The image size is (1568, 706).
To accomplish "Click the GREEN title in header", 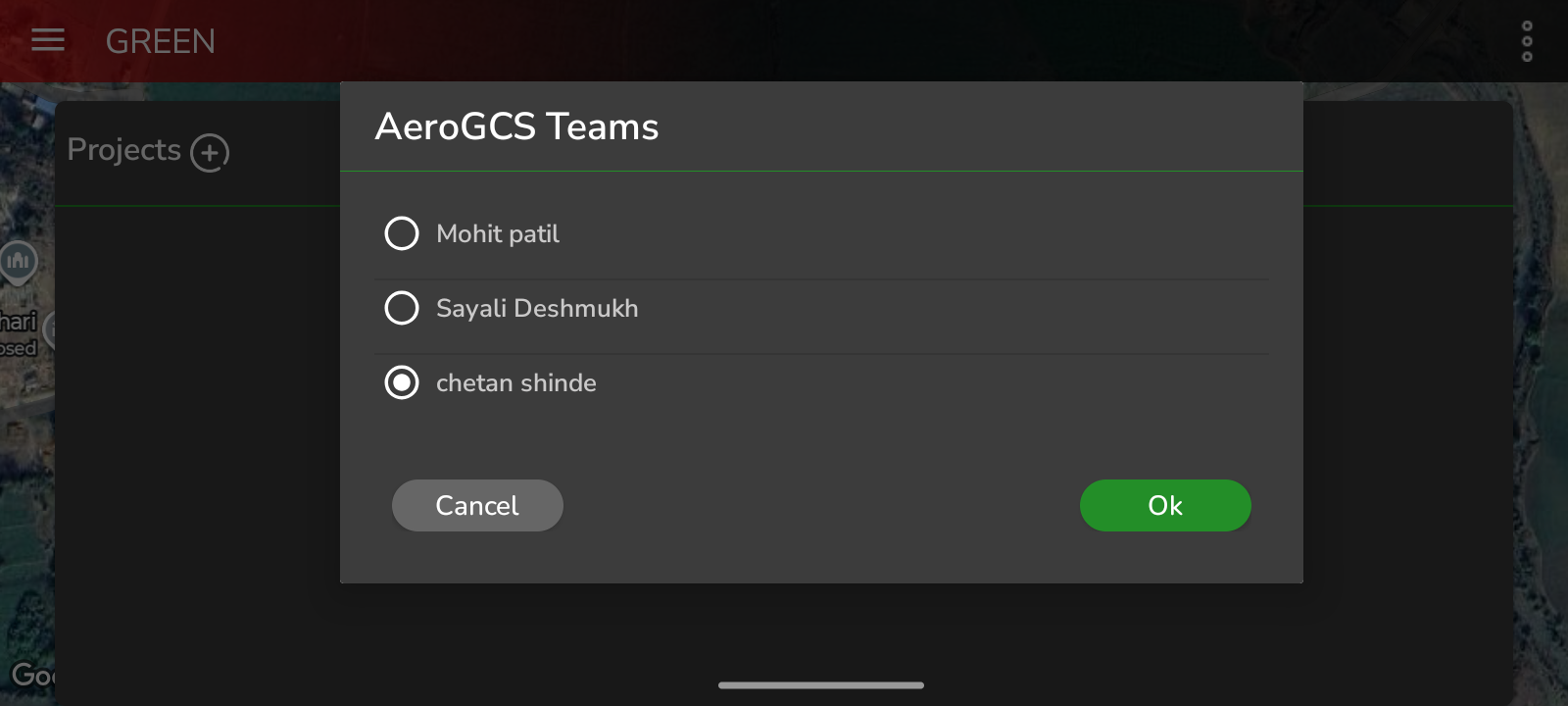I will click(x=161, y=41).
